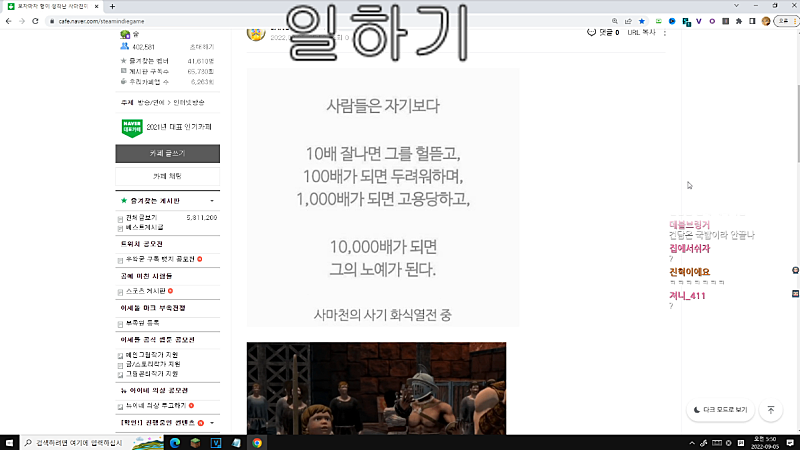Open the teal square extension icon
The width and height of the screenshot is (800, 450).
(x=686, y=21)
